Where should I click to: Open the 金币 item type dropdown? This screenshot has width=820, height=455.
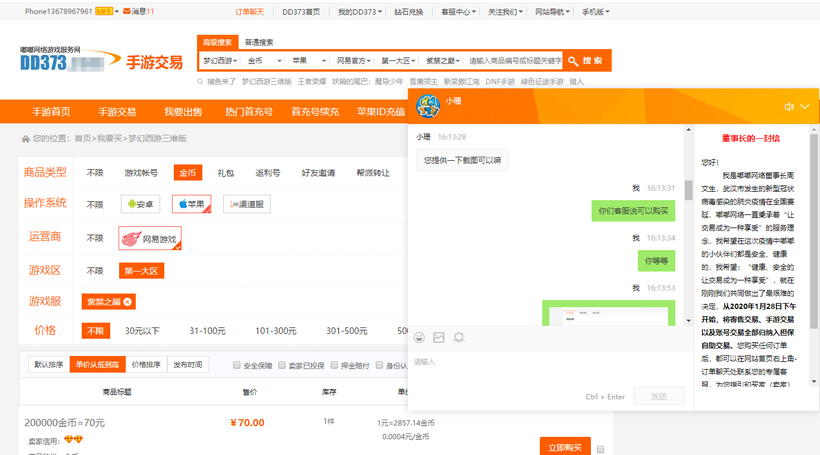pyautogui.click(x=265, y=61)
